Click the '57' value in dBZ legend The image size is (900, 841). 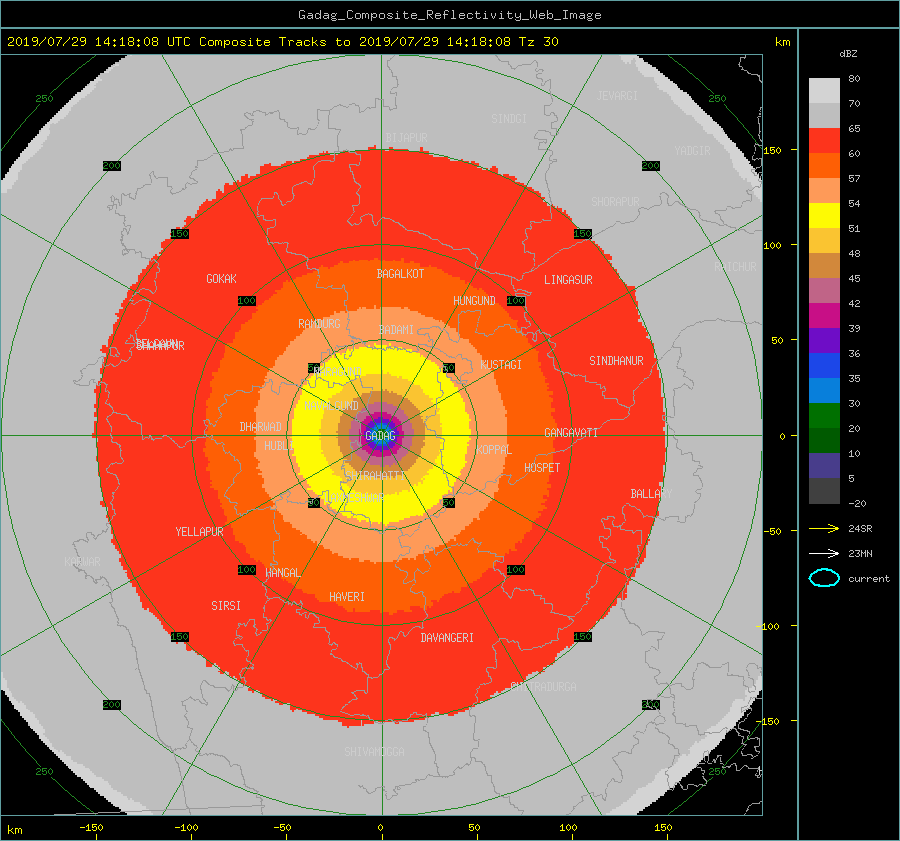[x=854, y=179]
